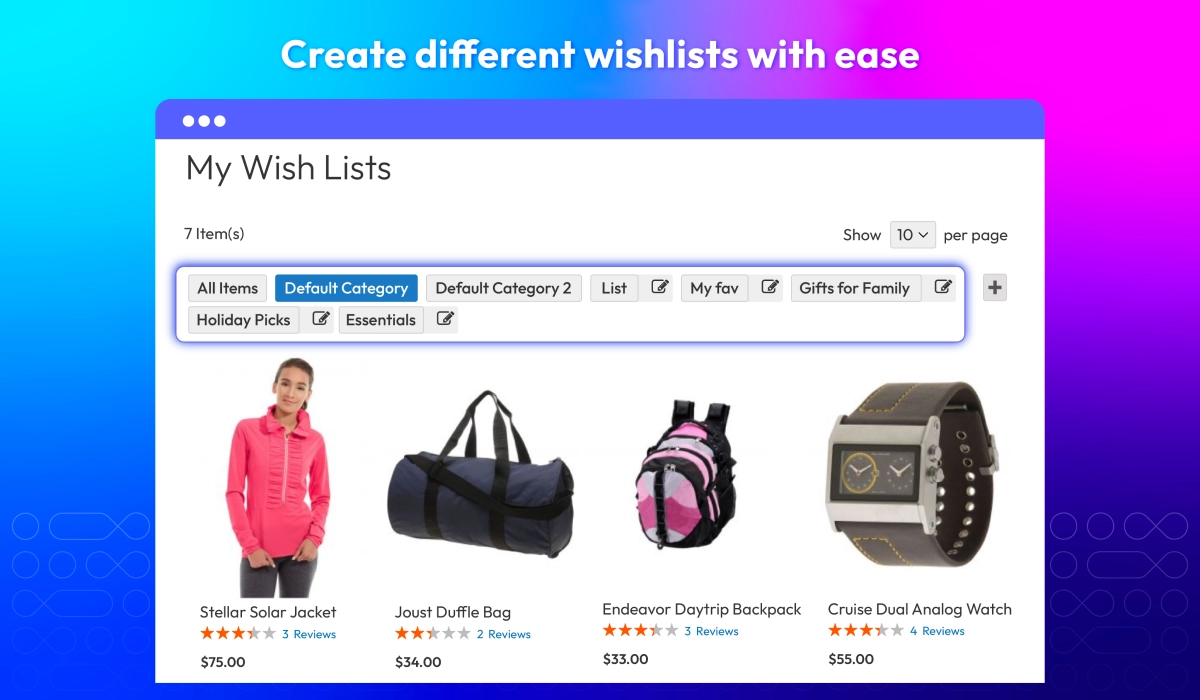Switch to Default Category tab
This screenshot has width=1200, height=700.
click(x=346, y=288)
